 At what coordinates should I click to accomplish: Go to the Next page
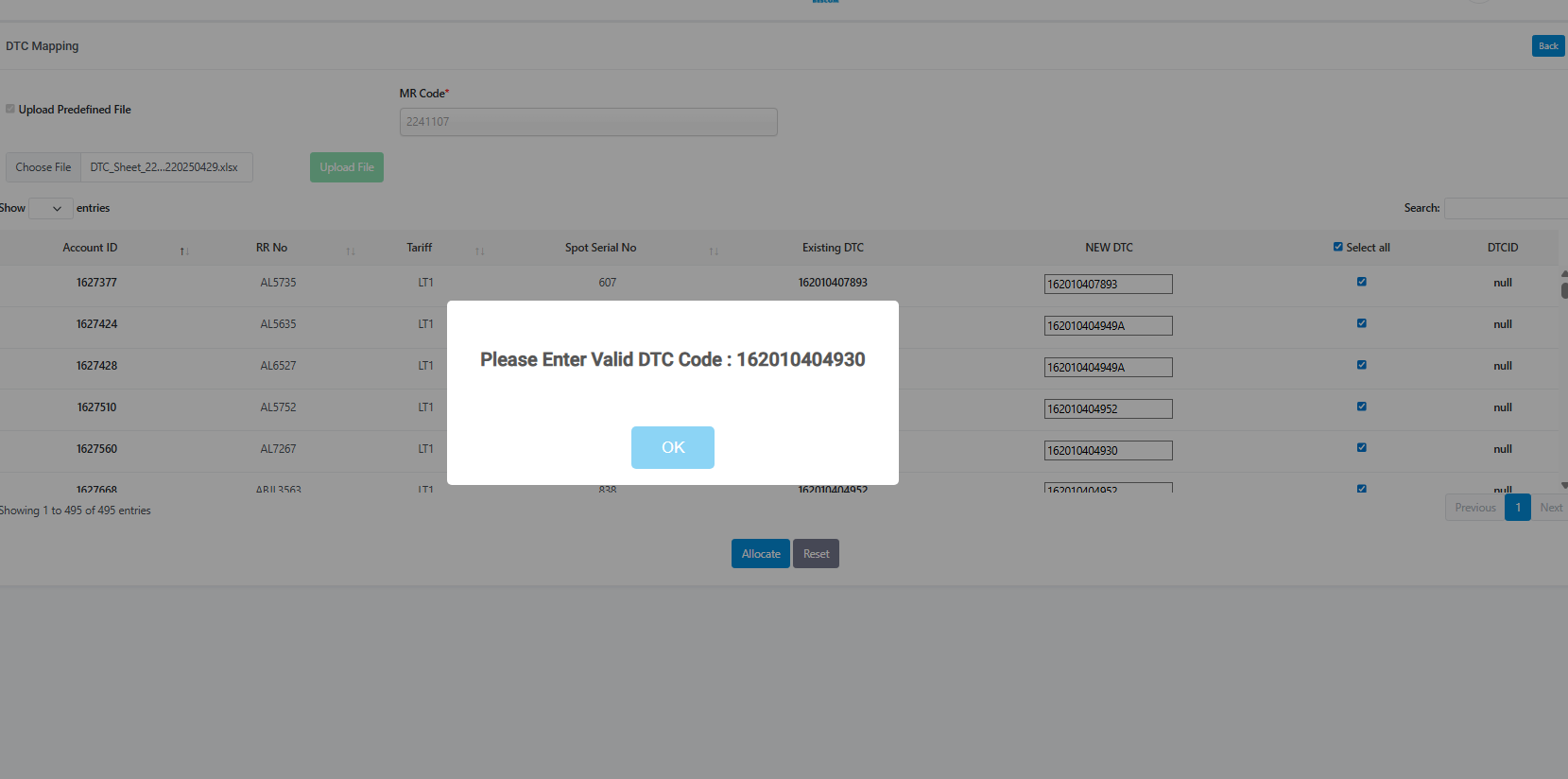pos(1551,508)
